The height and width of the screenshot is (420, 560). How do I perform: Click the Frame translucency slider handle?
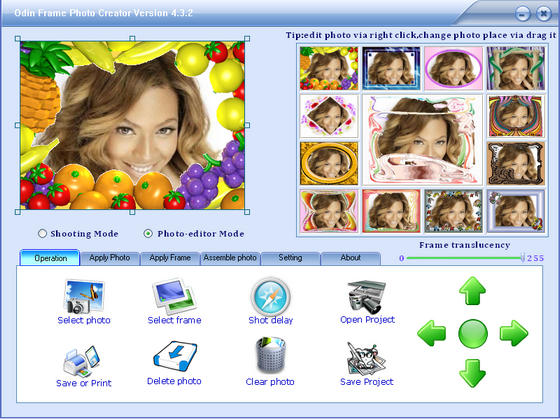[x=522, y=258]
